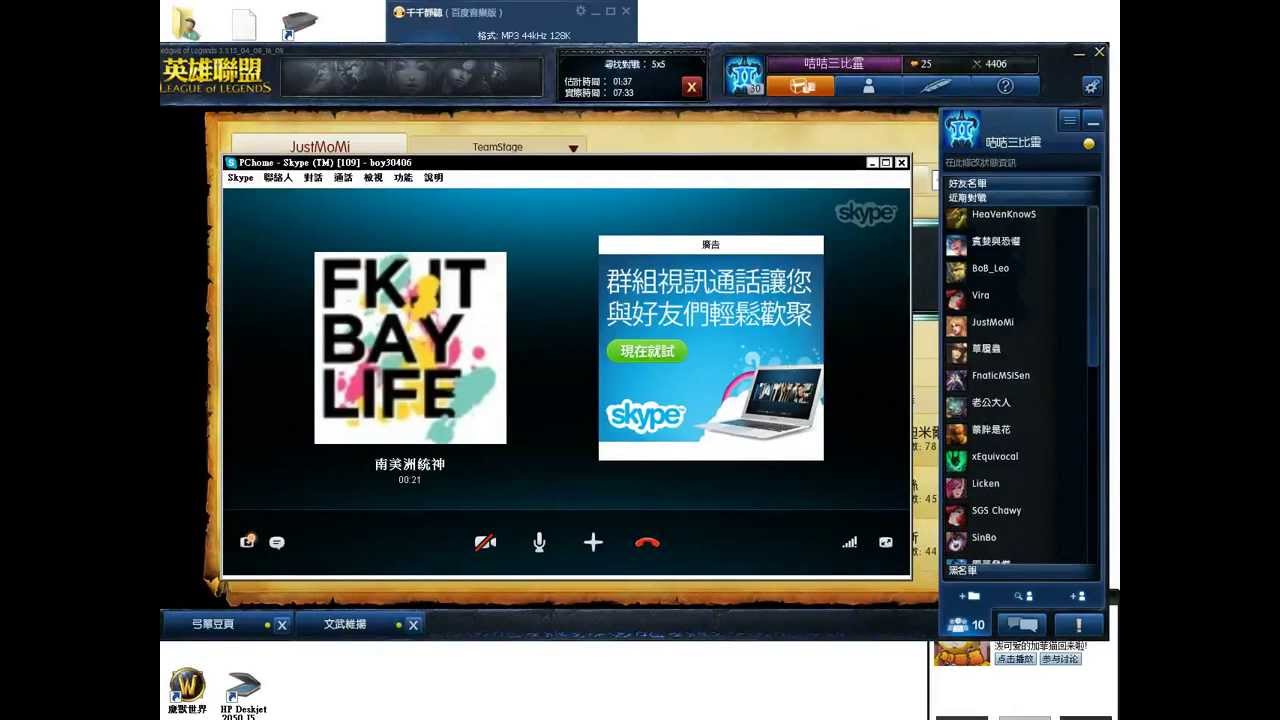
Task: Open the League help question mark icon
Action: pyautogui.click(x=1005, y=86)
